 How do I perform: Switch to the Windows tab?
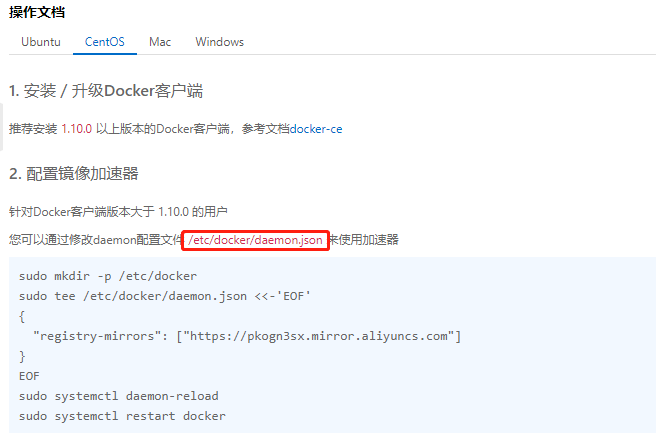[x=219, y=42]
